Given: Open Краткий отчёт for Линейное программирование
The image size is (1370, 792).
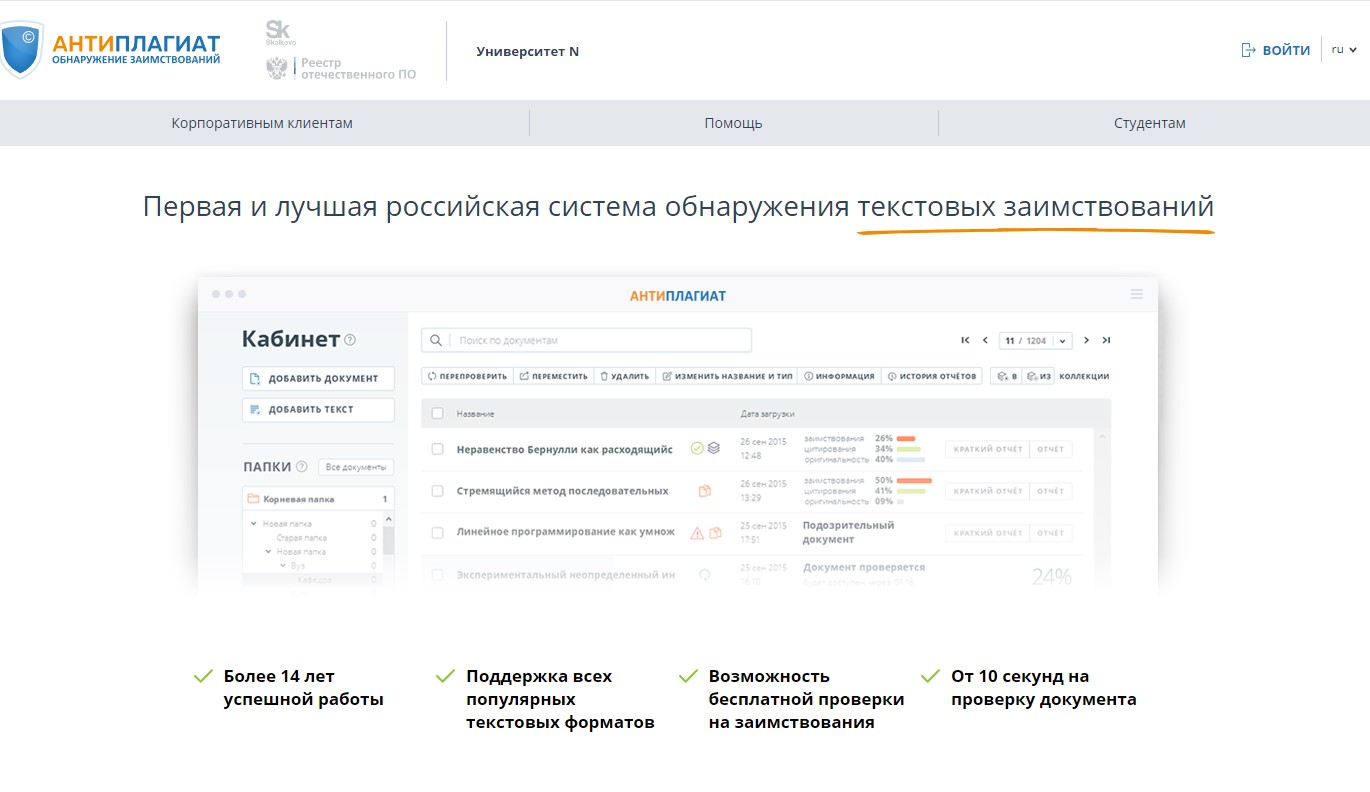Looking at the screenshot, I should pyautogui.click(x=988, y=533).
